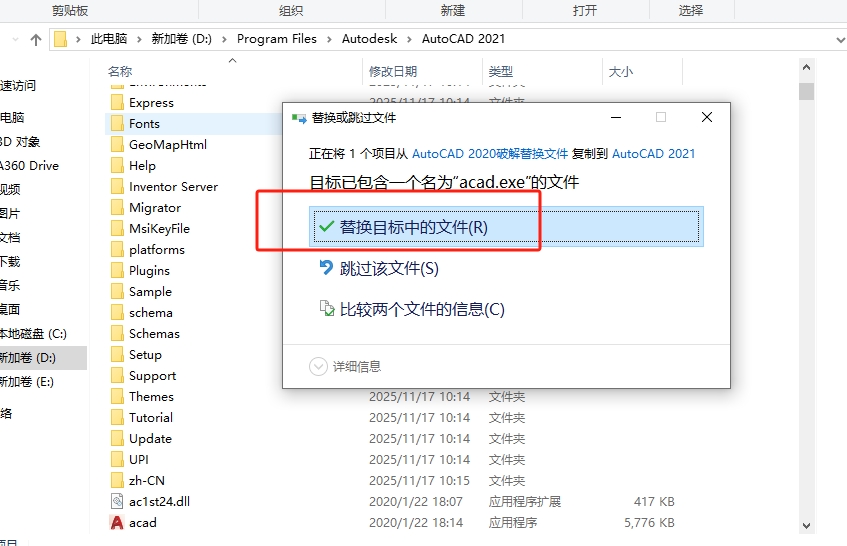Select Themes folder icon
This screenshot has width=847, height=546.
117,396
